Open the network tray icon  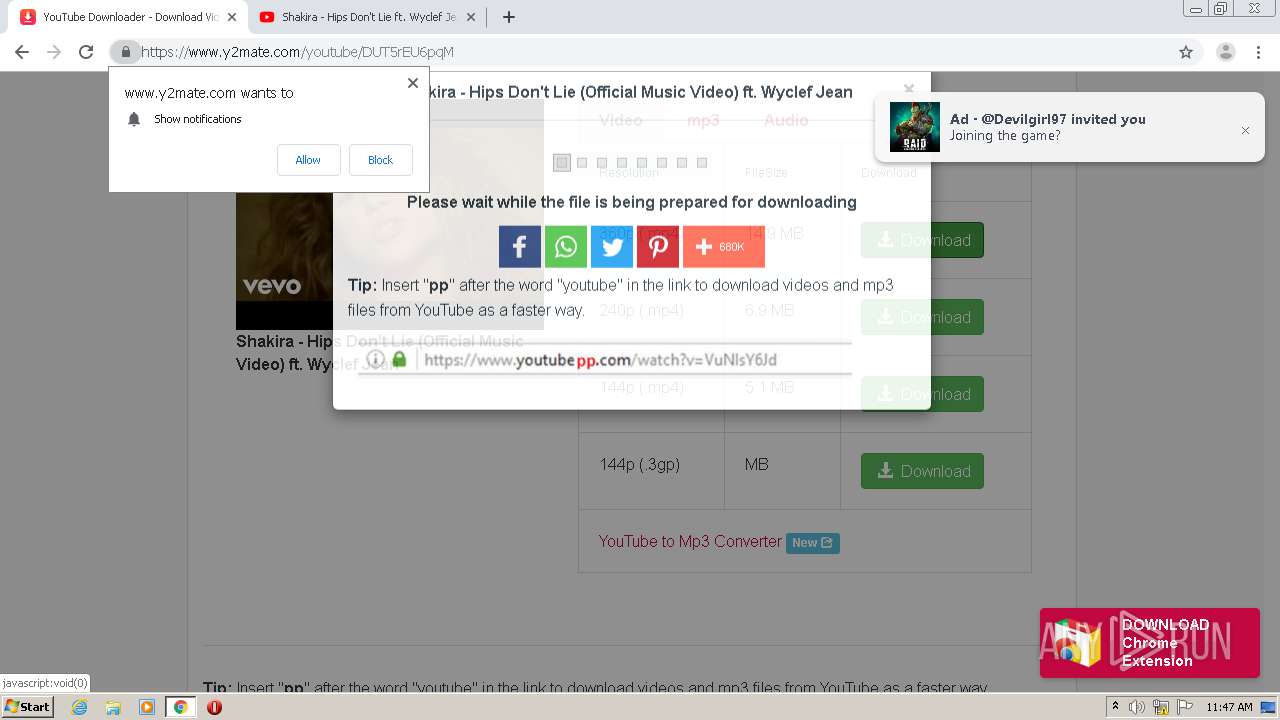[1161, 707]
